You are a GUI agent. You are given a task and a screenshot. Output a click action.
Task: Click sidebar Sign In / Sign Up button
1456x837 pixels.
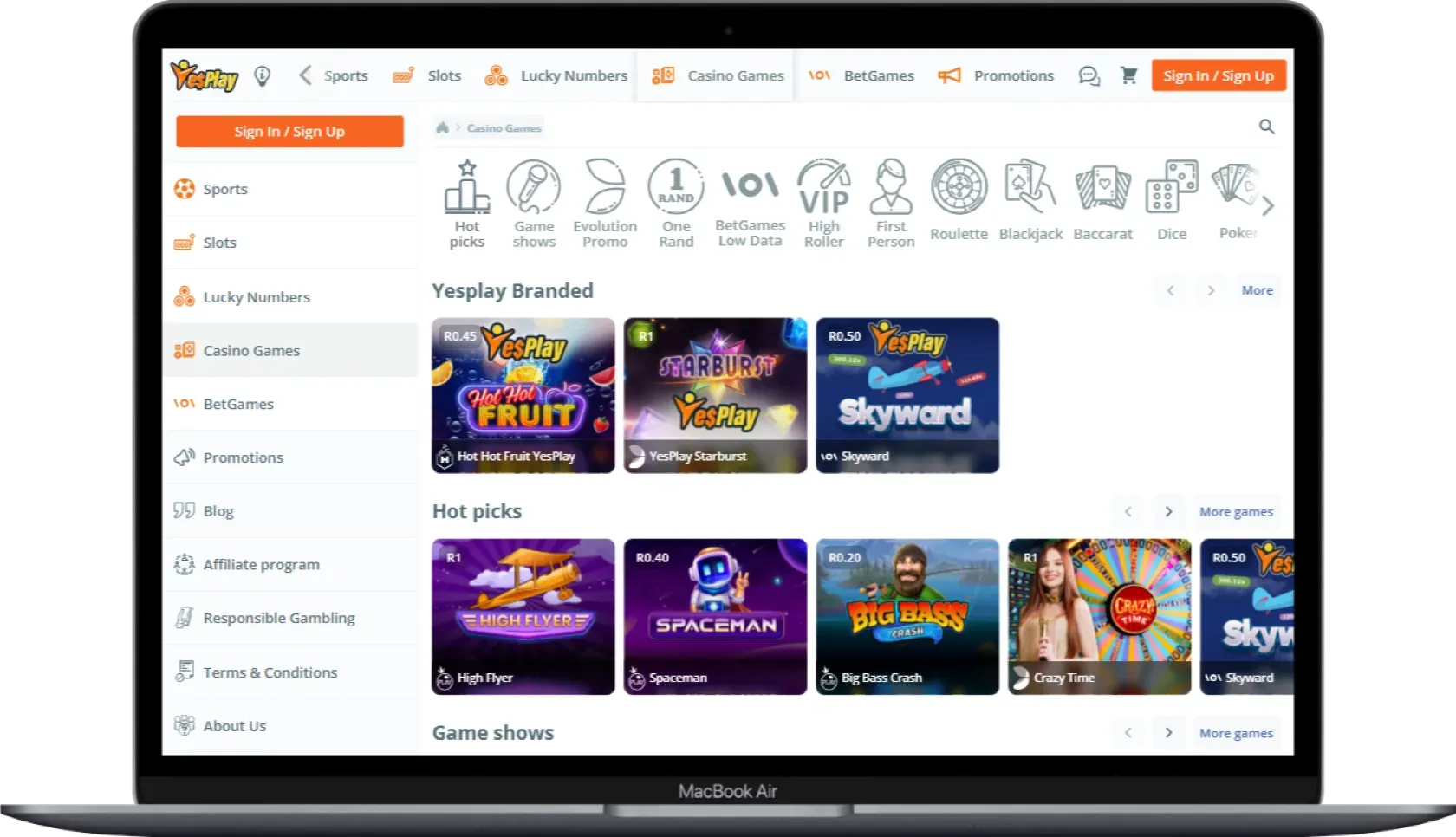click(x=289, y=132)
